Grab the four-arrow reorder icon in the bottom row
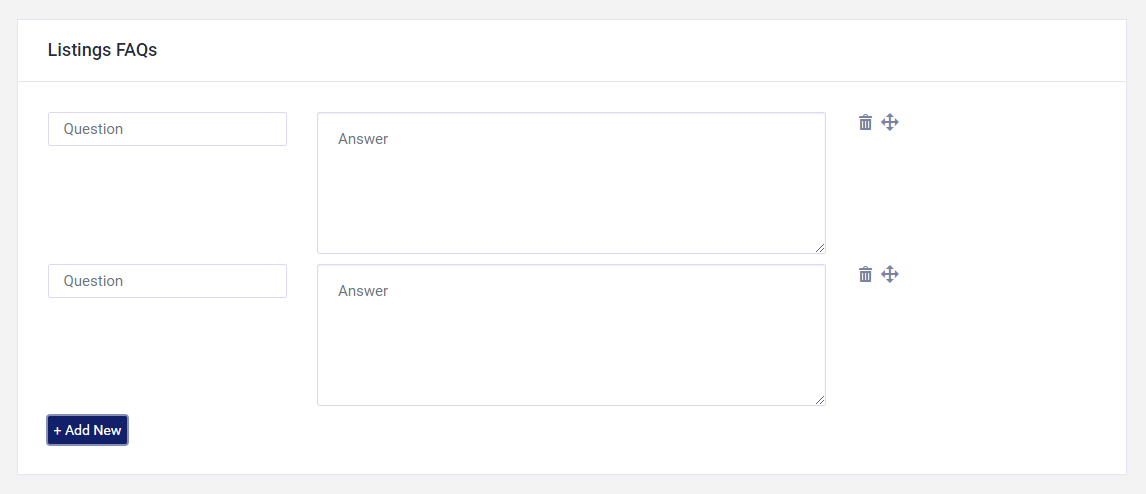Image resolution: width=1146 pixels, height=494 pixels. (890, 275)
